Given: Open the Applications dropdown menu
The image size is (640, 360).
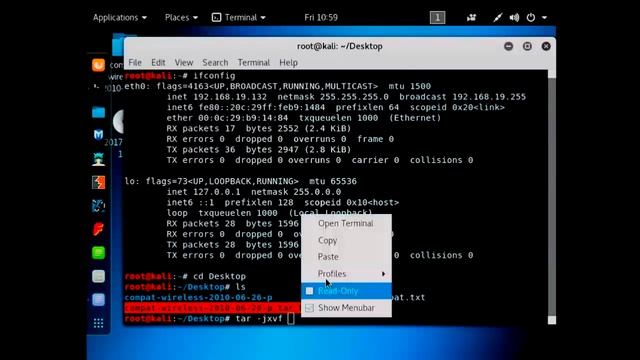Looking at the screenshot, I should click(120, 18).
